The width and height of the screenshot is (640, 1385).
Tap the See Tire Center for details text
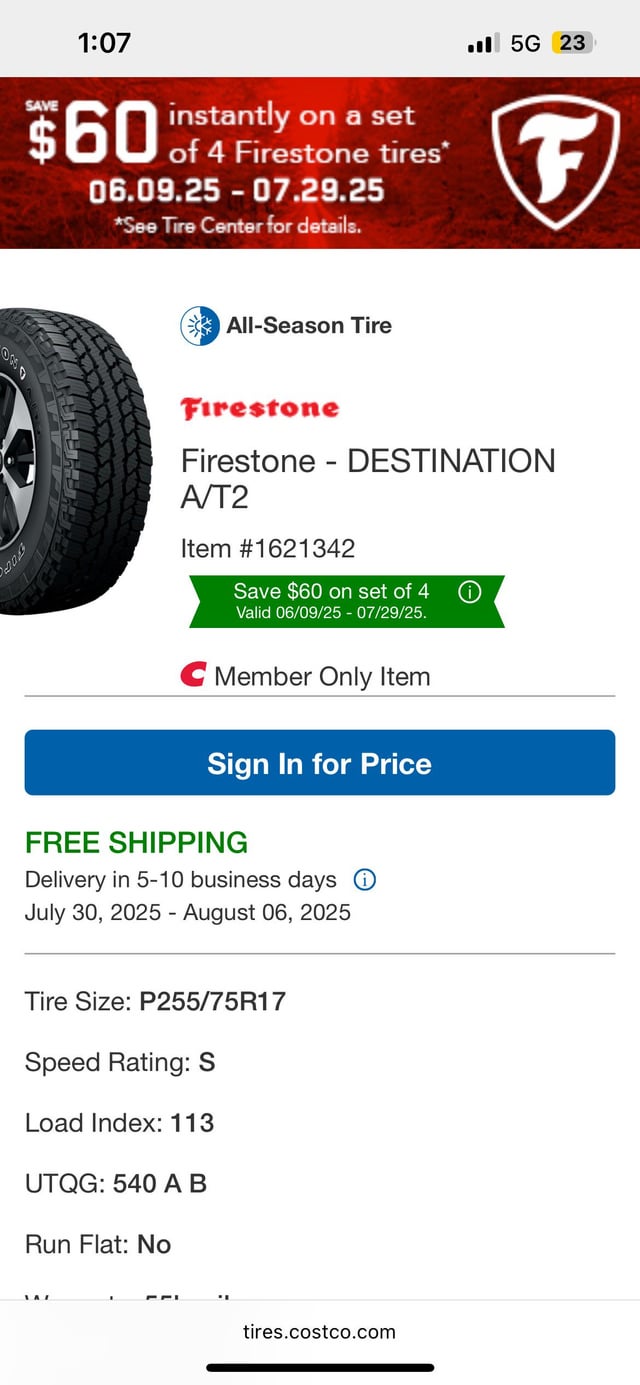[238, 226]
